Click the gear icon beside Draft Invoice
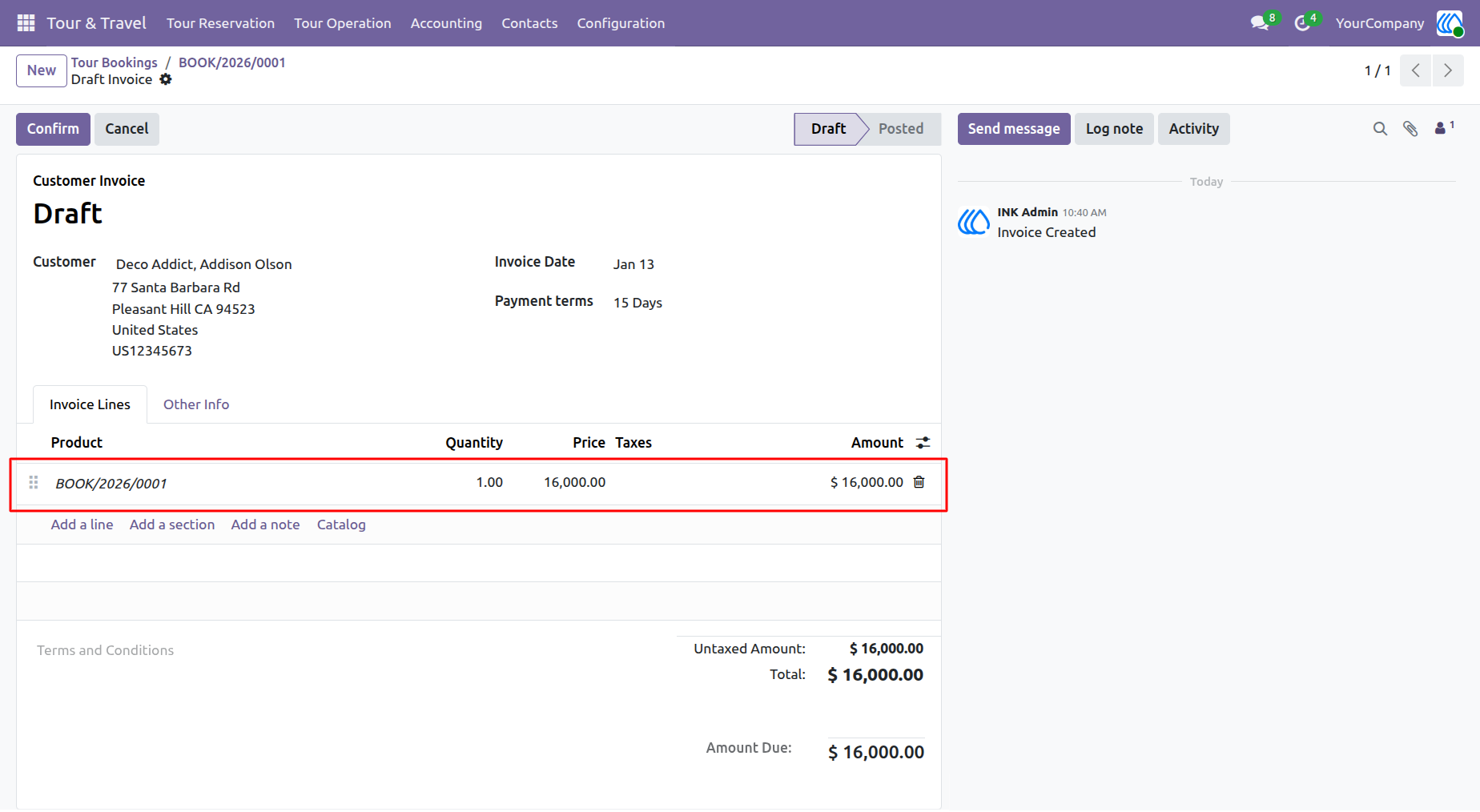This screenshot has height=812, width=1480. pos(166,79)
